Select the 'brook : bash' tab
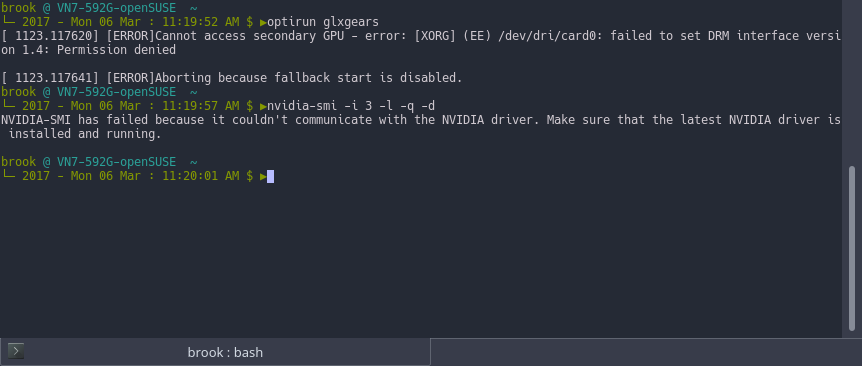 (215, 352)
